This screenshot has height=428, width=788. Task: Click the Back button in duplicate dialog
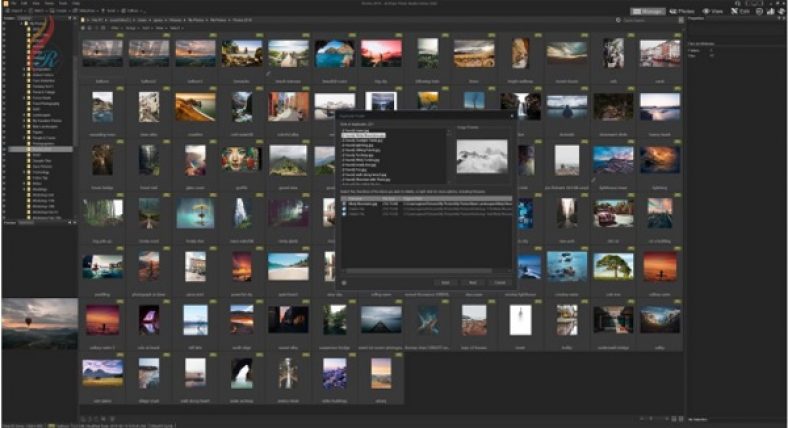446,282
